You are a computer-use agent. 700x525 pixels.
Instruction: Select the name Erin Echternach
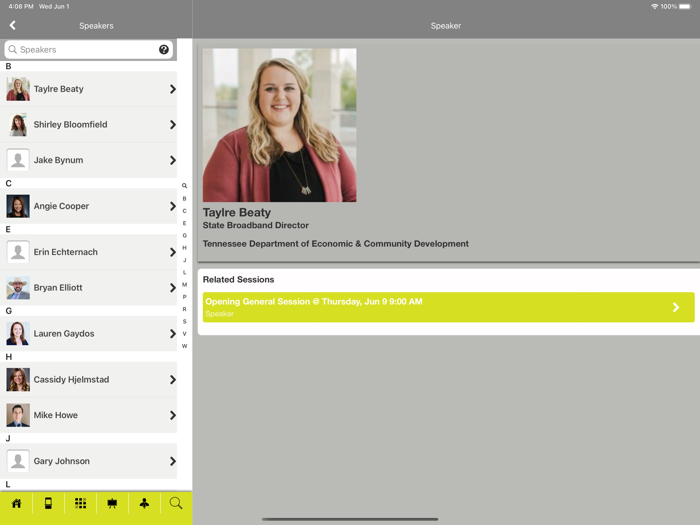click(66, 252)
